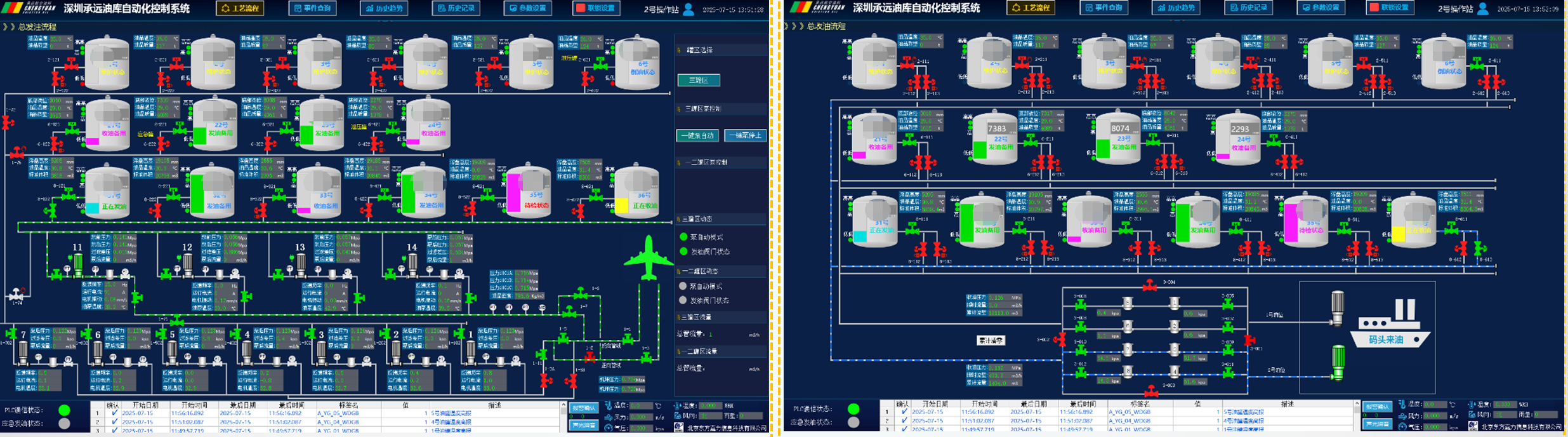This screenshot has height=437, width=1568.
Task: Click magenta level bar on left-screen tank 35
Action: (513, 192)
